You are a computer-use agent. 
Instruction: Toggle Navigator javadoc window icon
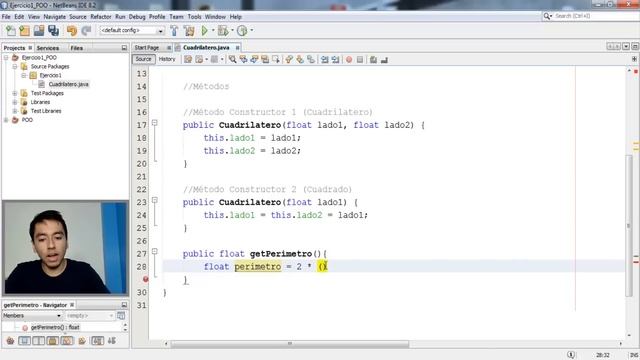[121, 316]
